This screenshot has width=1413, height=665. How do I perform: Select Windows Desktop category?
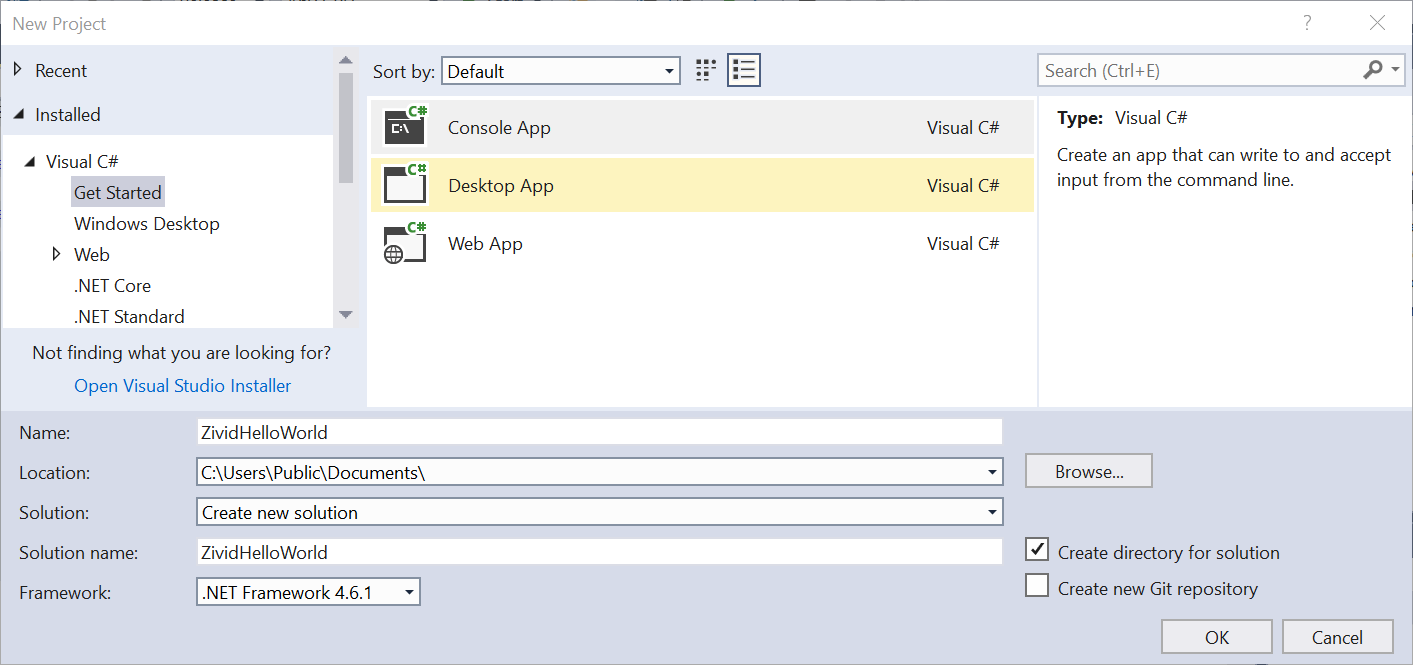[x=147, y=223]
